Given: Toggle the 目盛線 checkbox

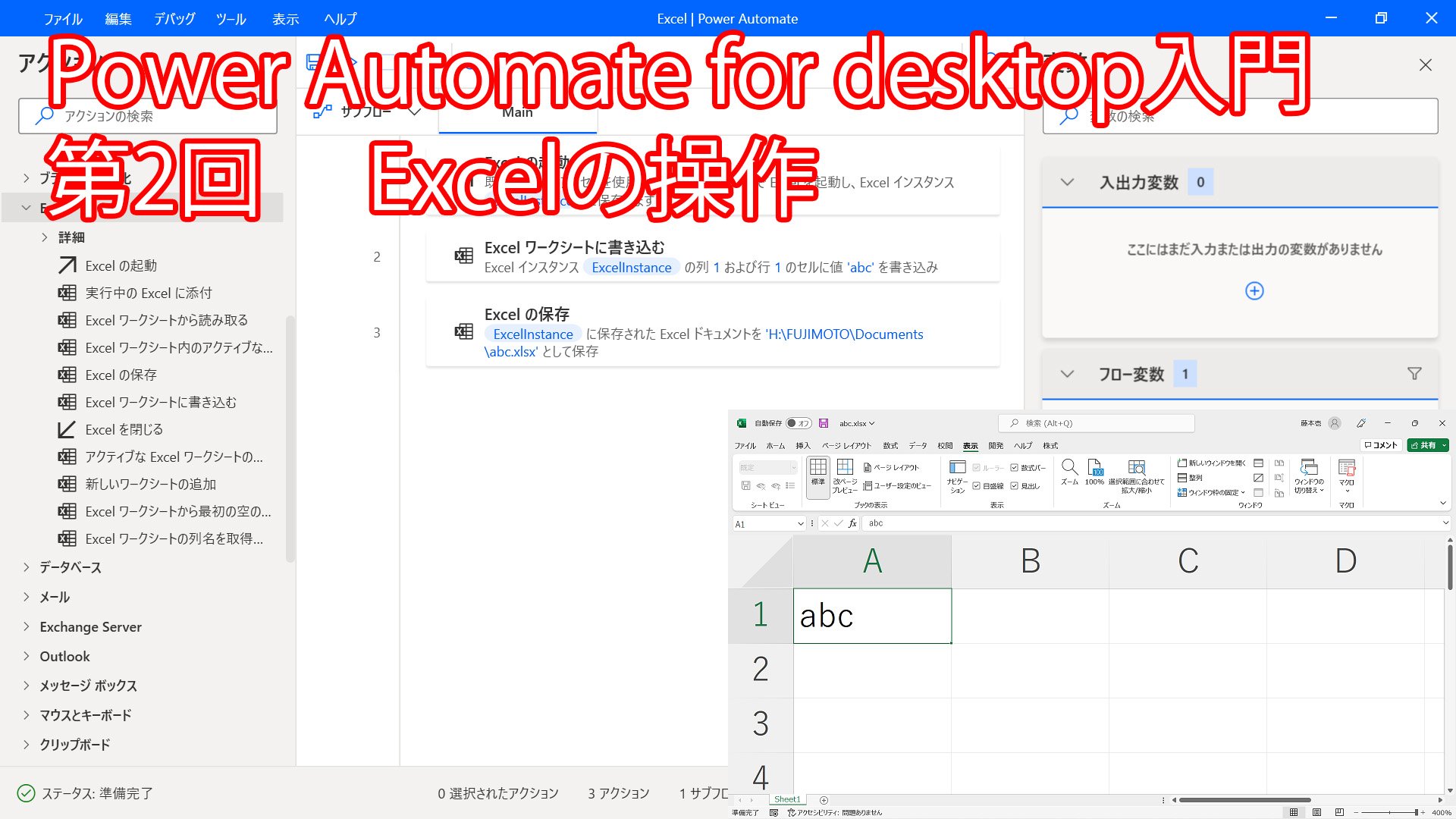Looking at the screenshot, I should pos(977,486).
